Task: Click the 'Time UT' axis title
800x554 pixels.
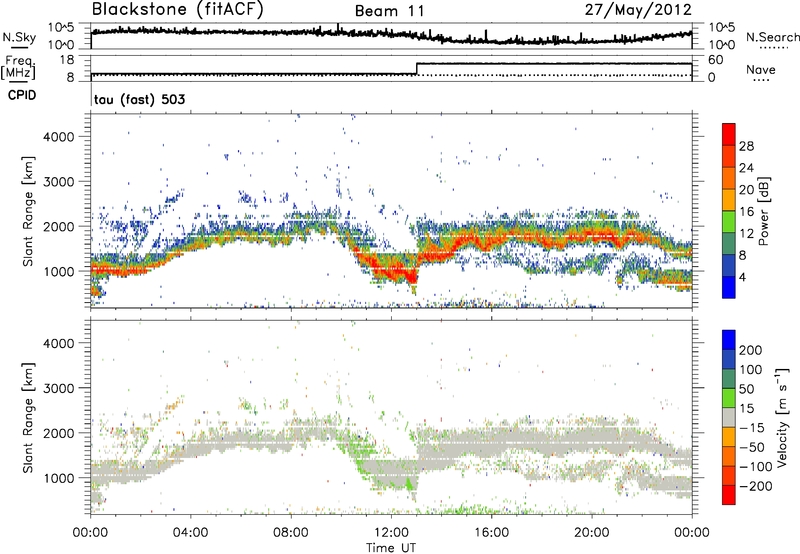Action: click(x=391, y=548)
